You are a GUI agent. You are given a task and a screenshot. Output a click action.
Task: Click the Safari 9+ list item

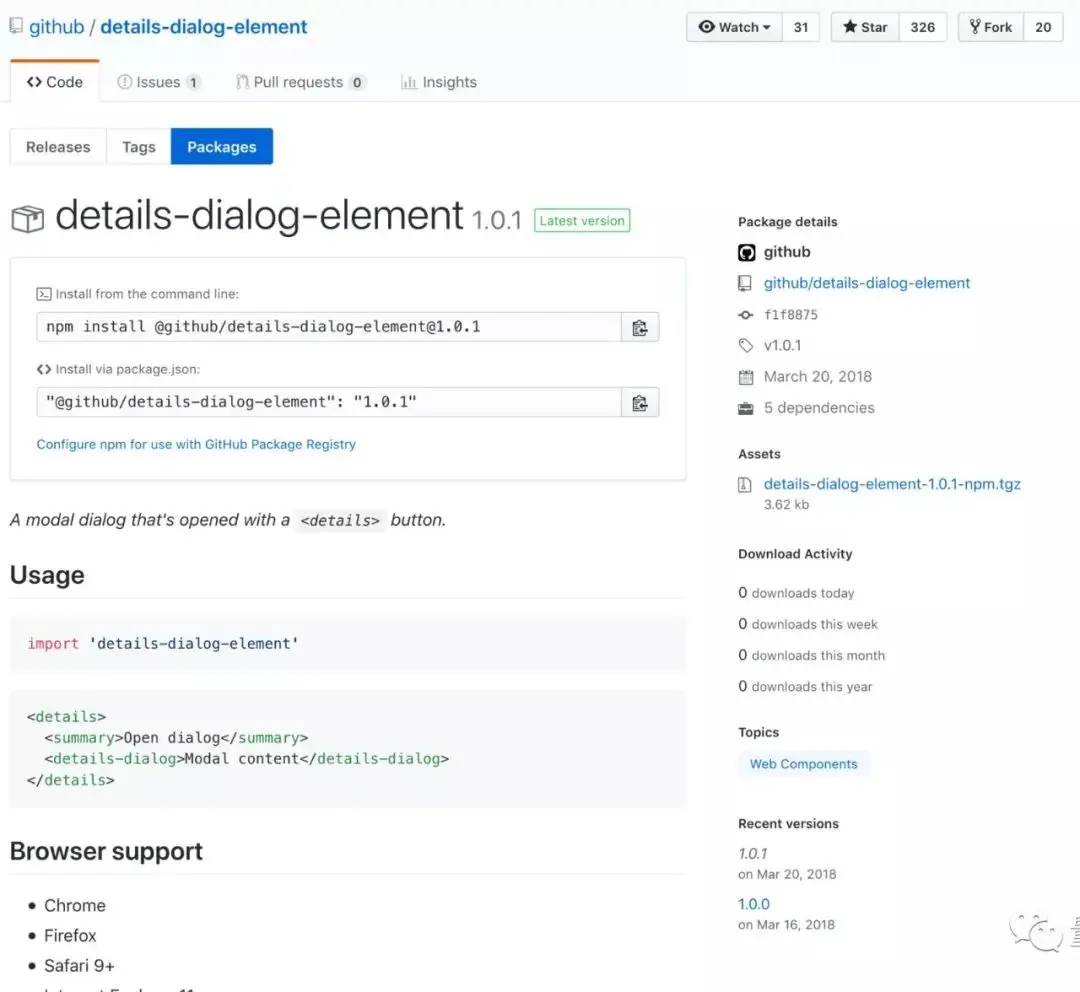point(79,967)
